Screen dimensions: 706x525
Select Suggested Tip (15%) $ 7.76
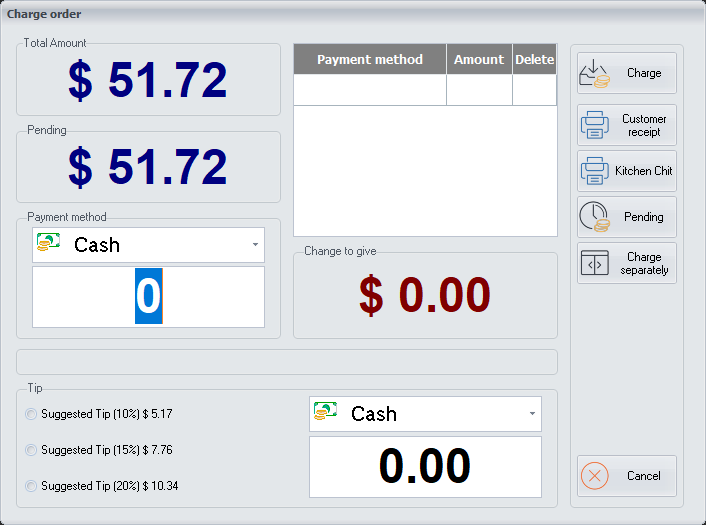(x=31, y=450)
